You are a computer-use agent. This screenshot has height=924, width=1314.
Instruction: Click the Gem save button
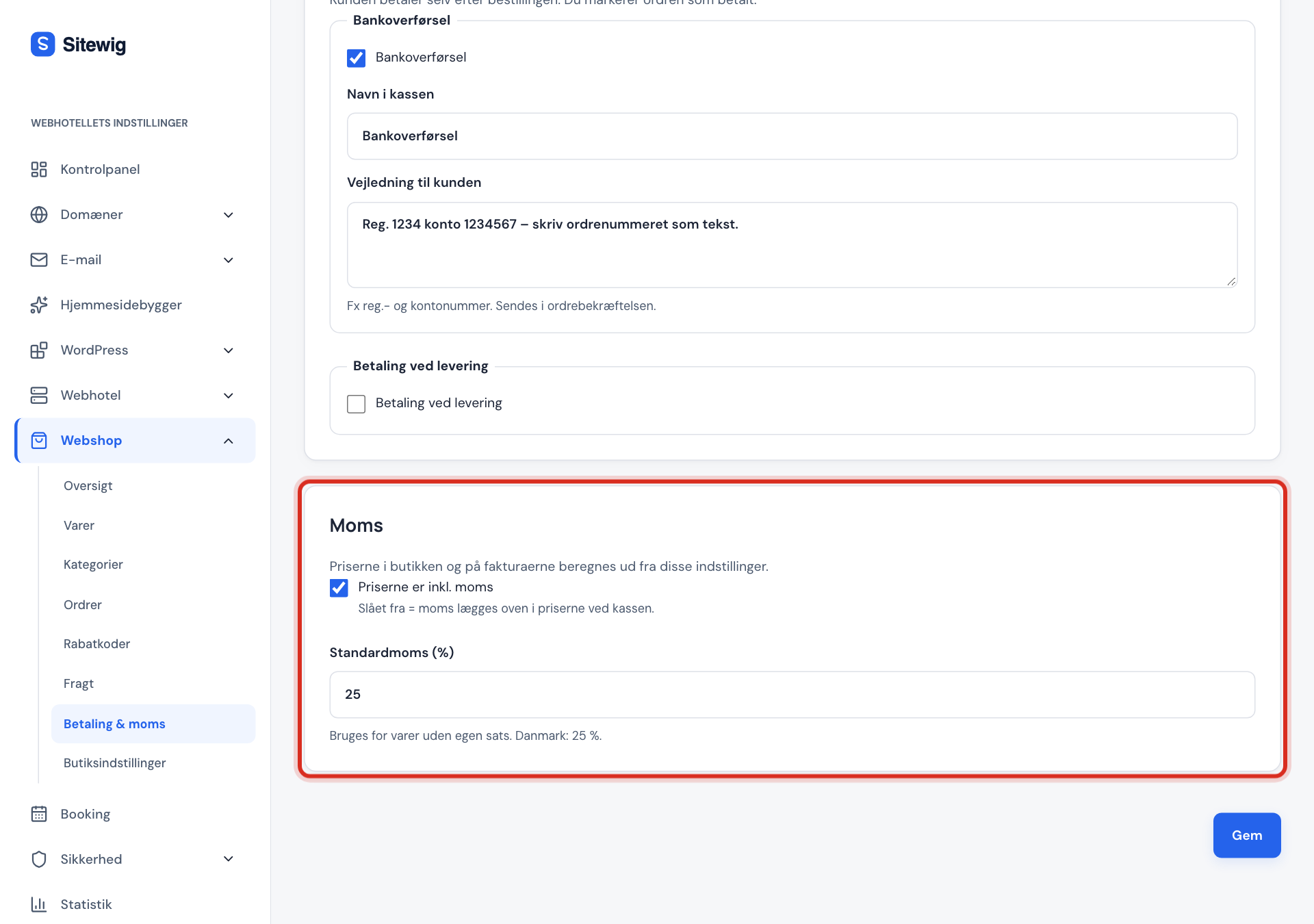coord(1247,835)
